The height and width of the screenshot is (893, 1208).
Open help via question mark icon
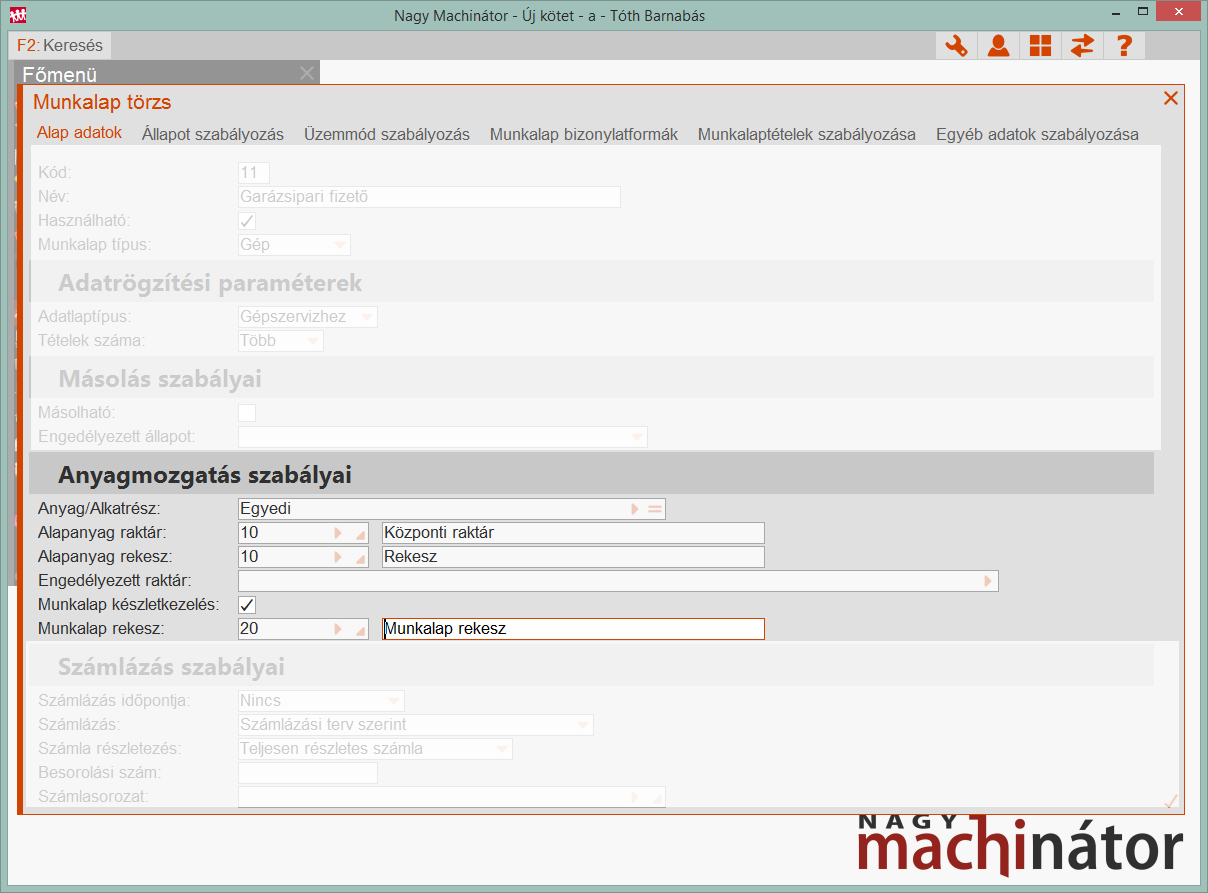(x=1124, y=45)
